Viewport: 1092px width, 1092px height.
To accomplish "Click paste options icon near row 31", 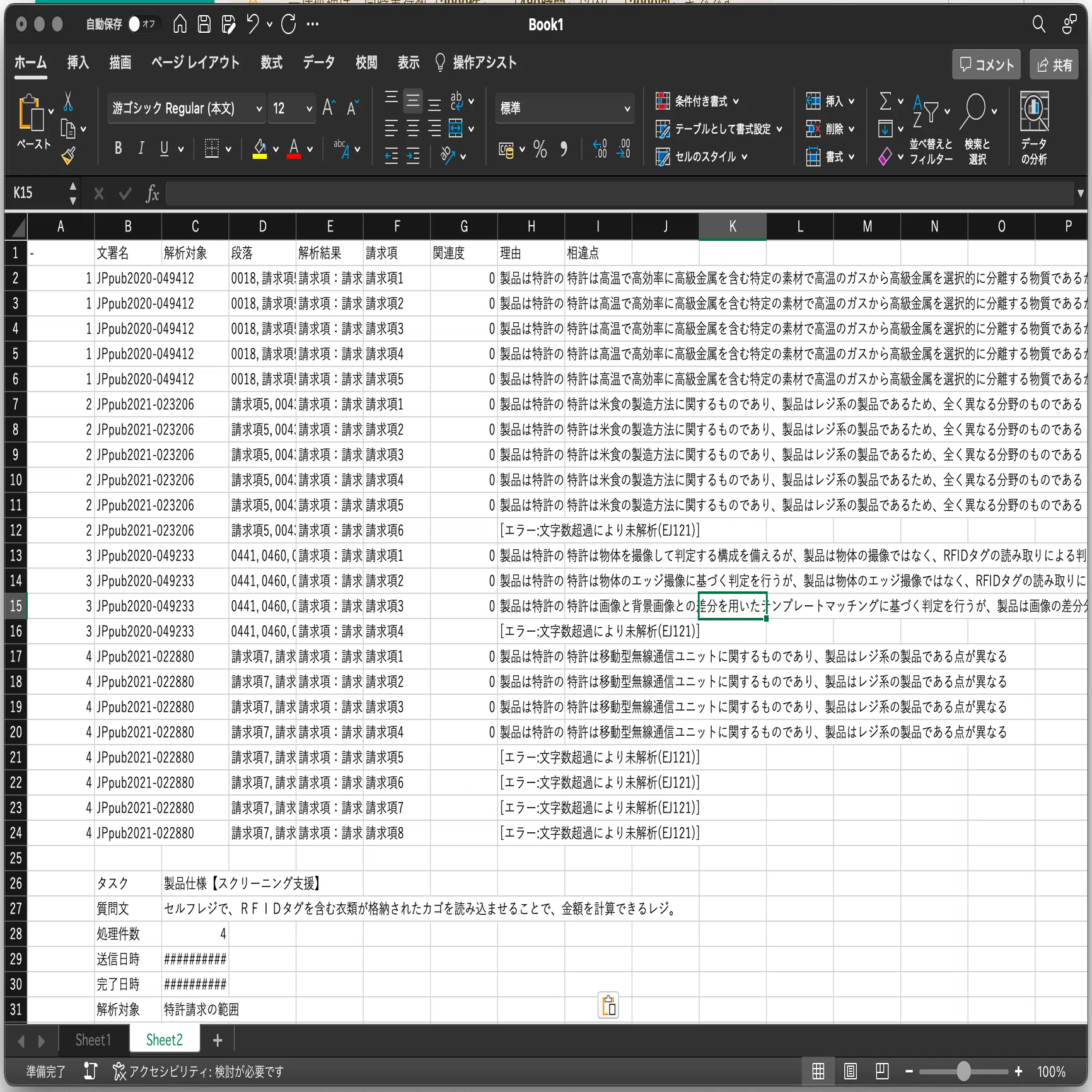I will 608,1005.
